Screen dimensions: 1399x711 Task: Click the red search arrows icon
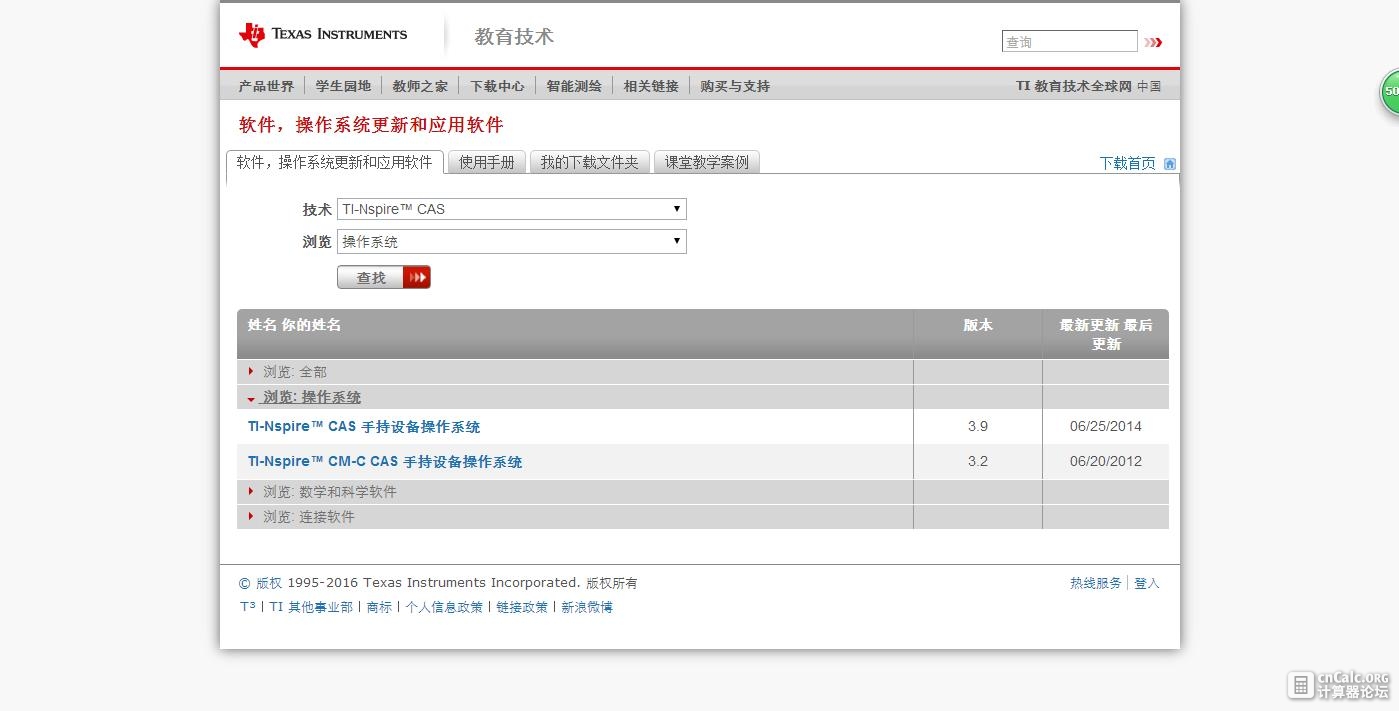coord(1153,42)
